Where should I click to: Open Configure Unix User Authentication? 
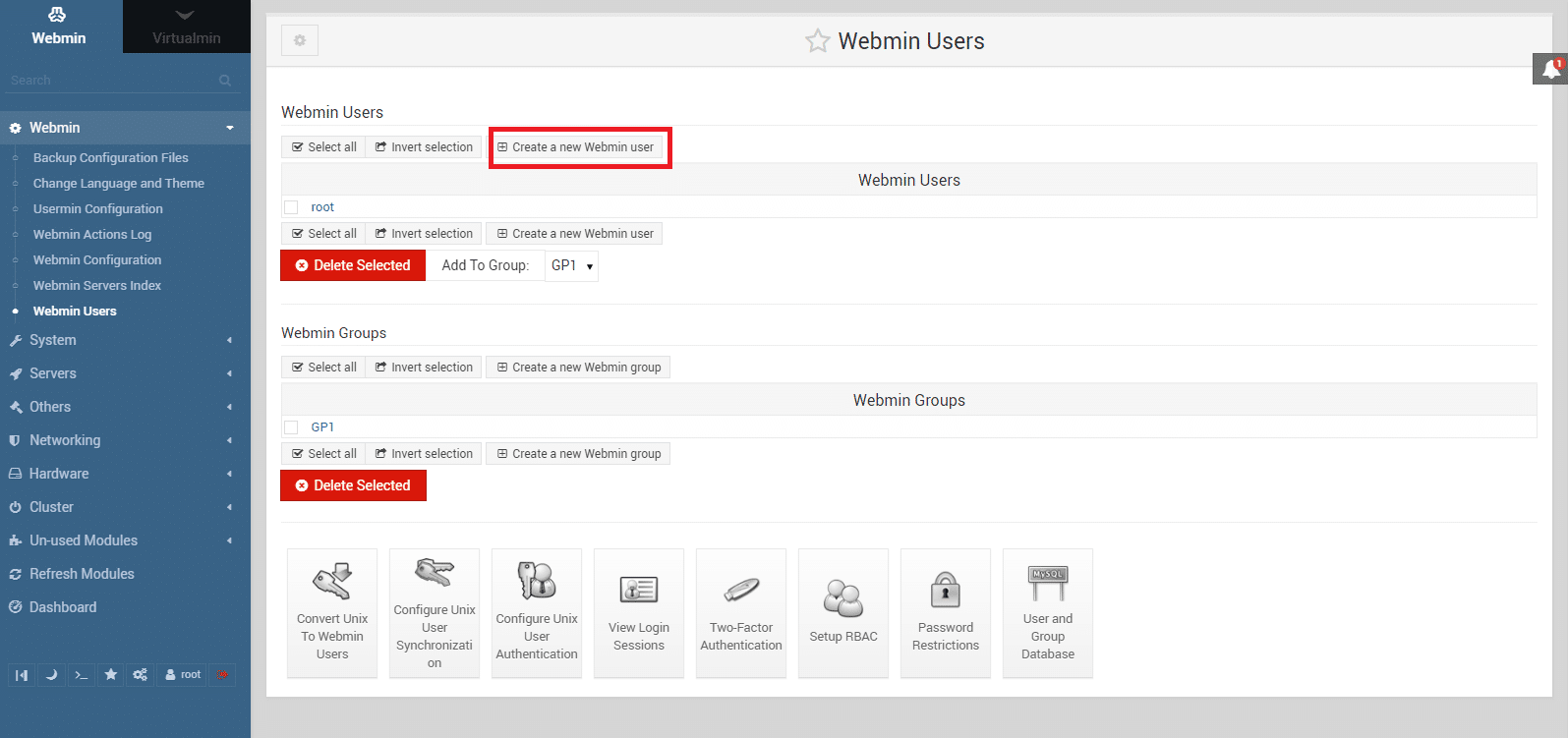point(537,613)
